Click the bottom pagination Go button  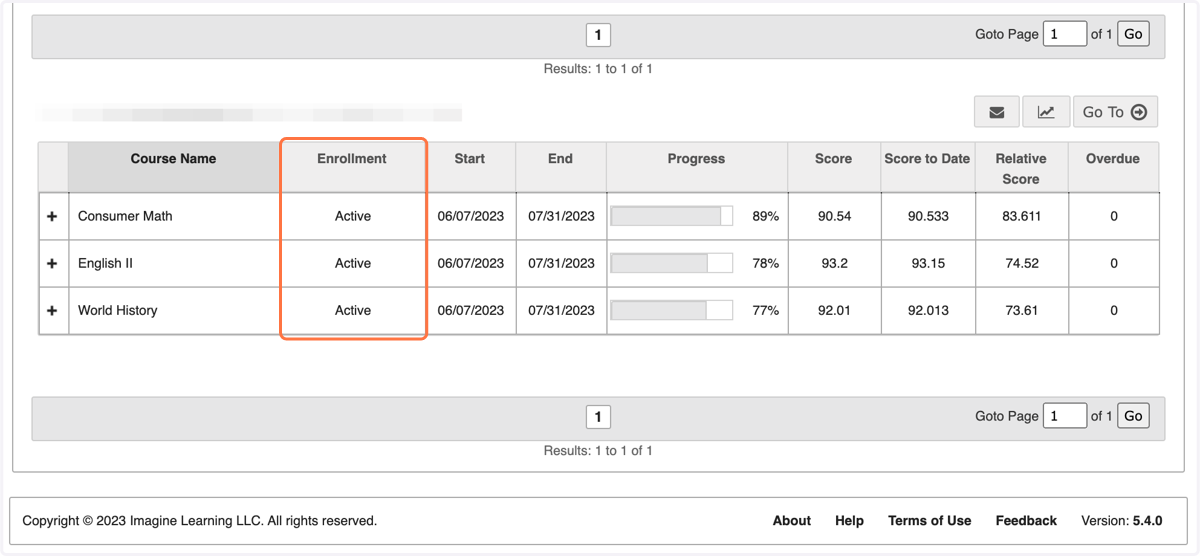1133,416
